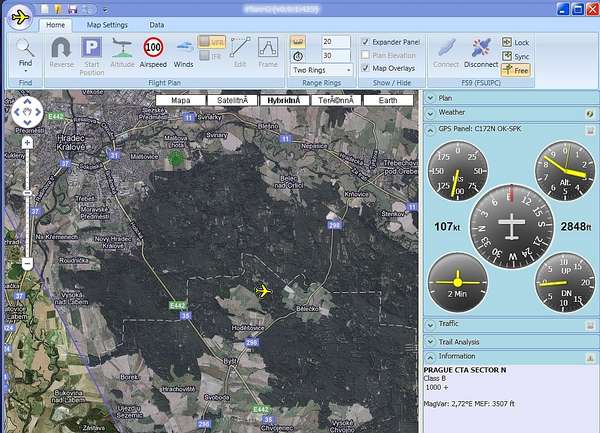Open the yellow airplane application menu

coord(20,17)
